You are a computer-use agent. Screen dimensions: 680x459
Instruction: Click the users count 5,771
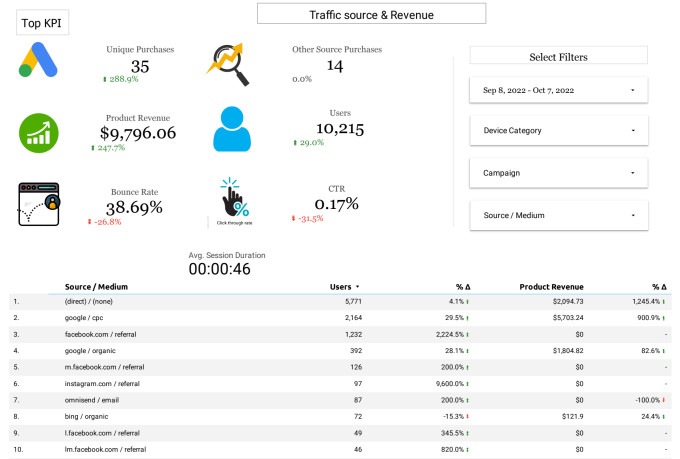coord(353,301)
